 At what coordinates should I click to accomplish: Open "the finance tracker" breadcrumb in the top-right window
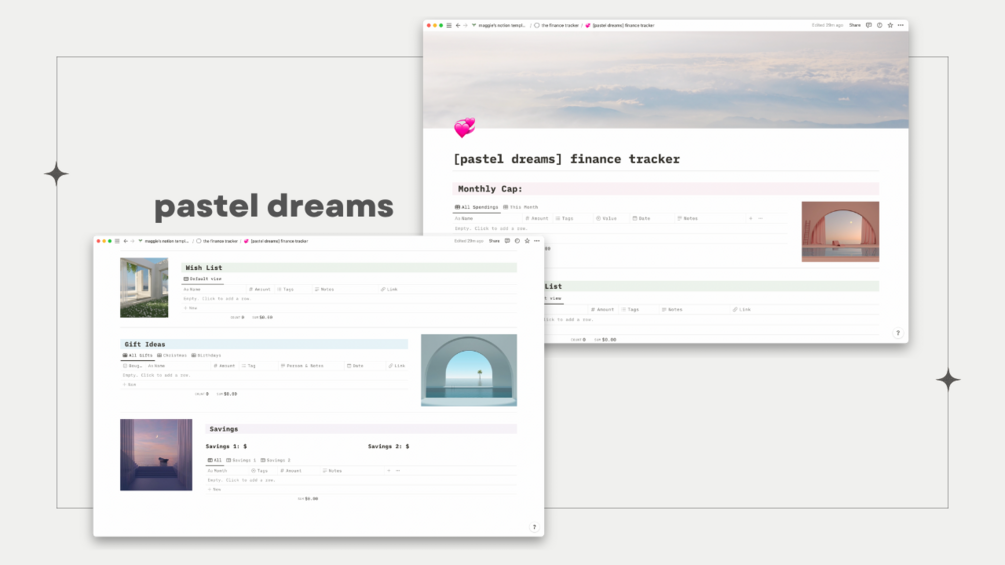556,26
